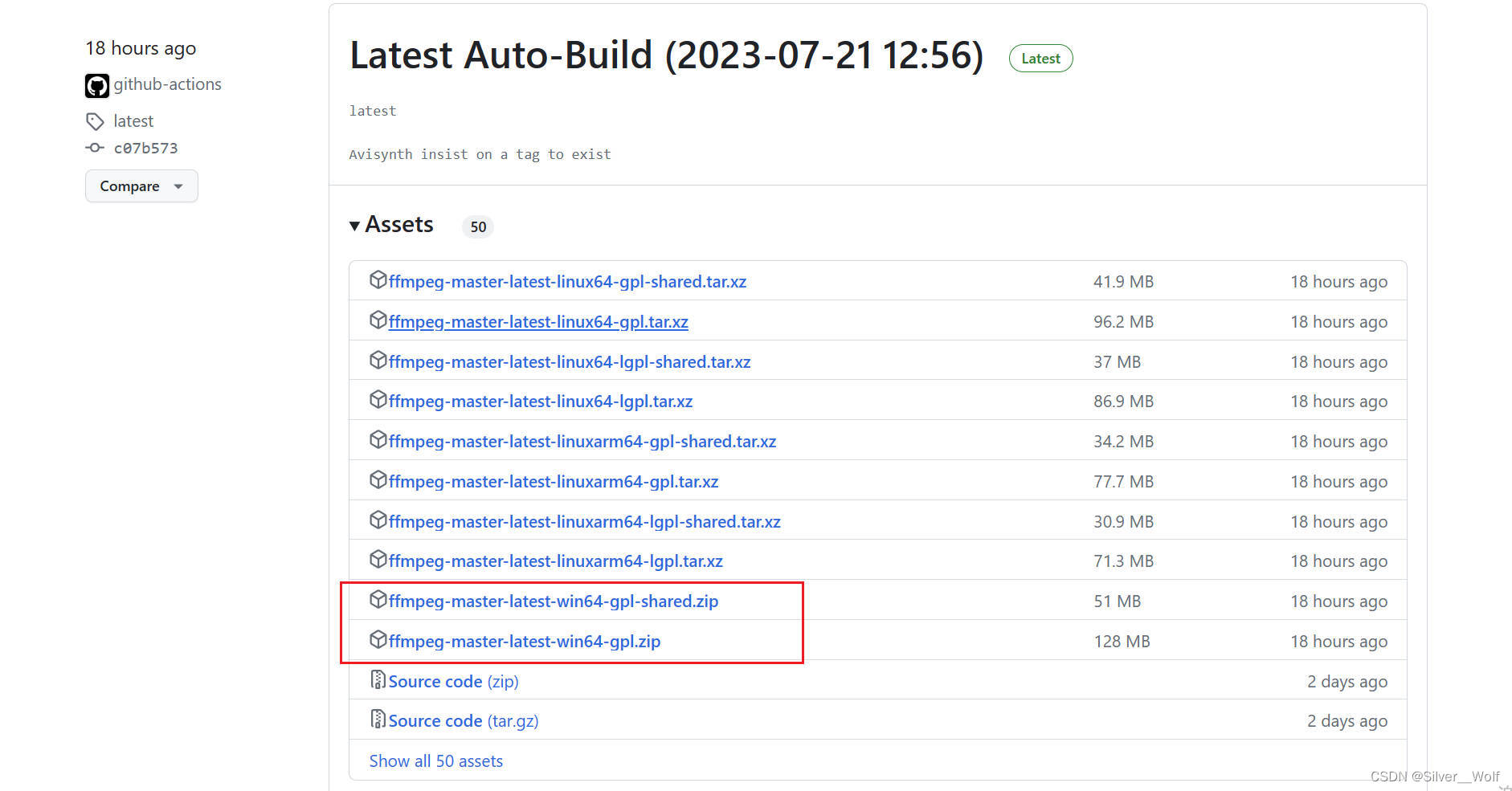Click package icon for linux64-gpl.tar.xz
Viewport: 1512px width, 791px height.
[378, 320]
